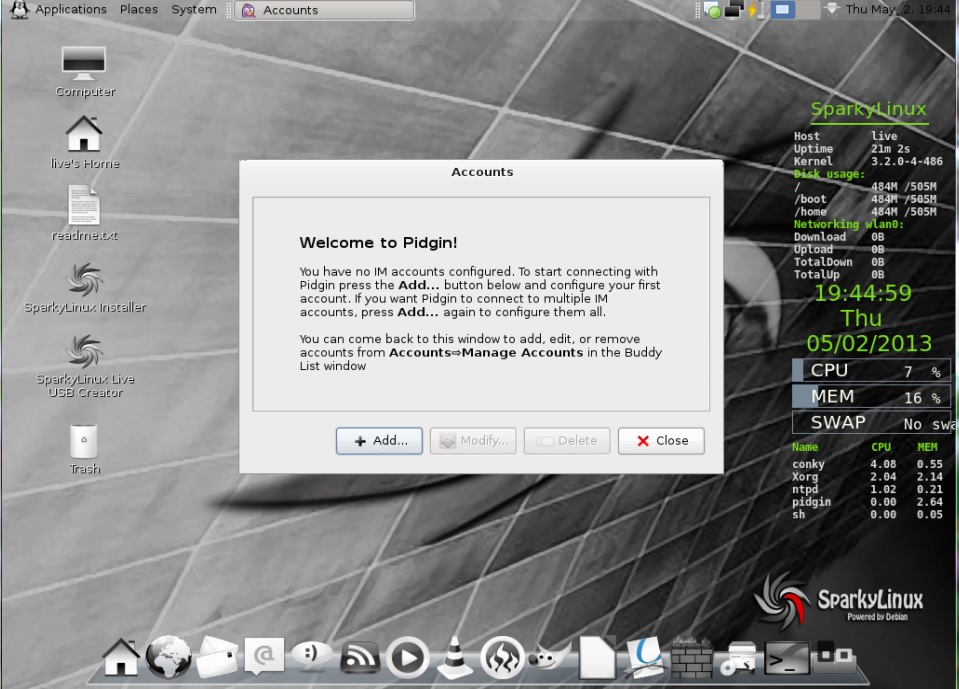The height and width of the screenshot is (689, 959).
Task: Open the firewall brick wall dock icon
Action: (692, 658)
